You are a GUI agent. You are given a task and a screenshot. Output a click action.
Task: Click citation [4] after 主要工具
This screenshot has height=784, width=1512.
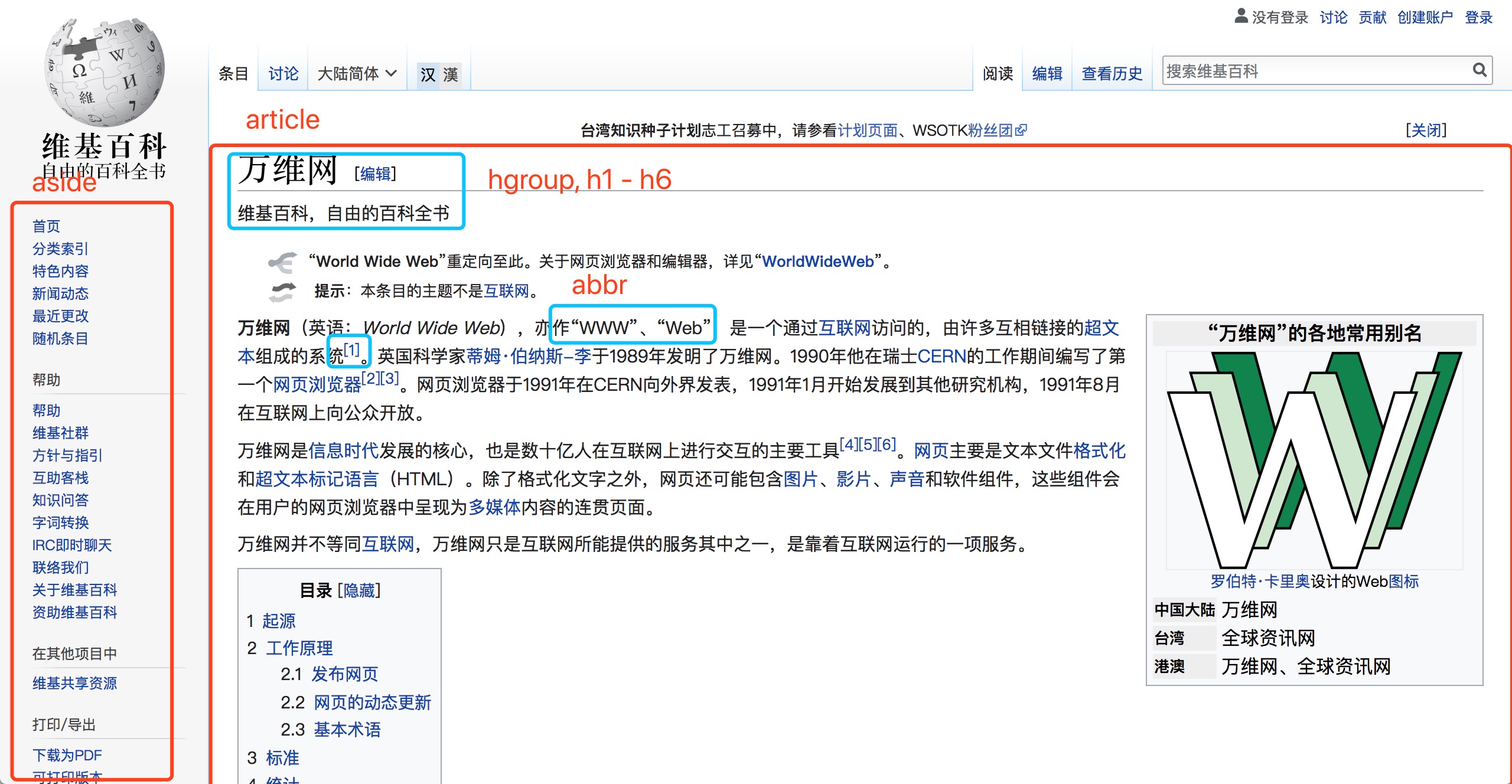click(x=849, y=444)
